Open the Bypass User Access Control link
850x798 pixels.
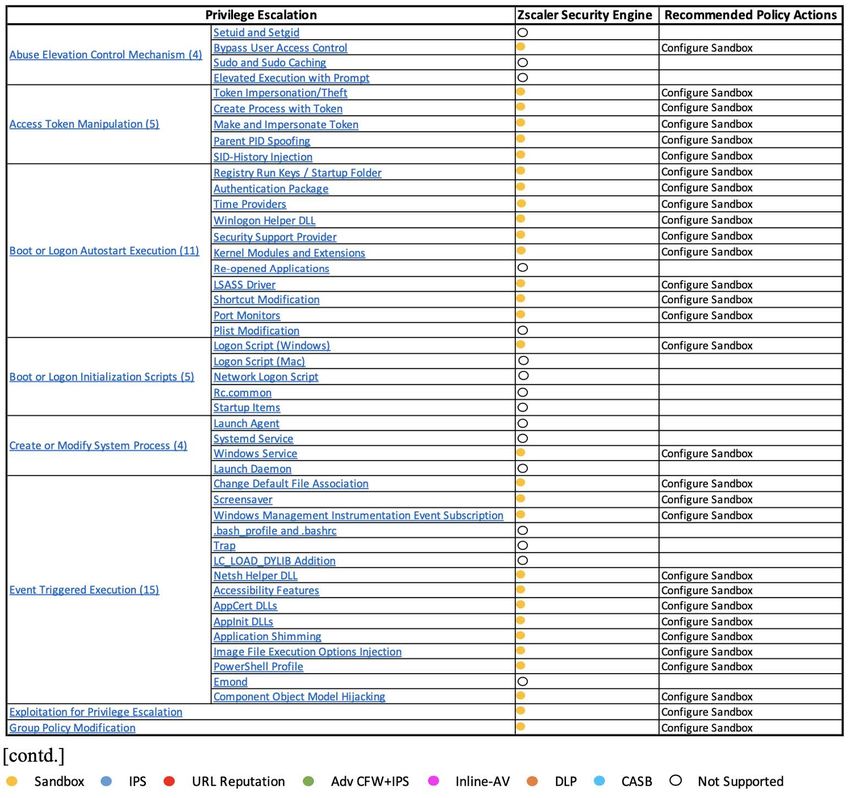280,48
